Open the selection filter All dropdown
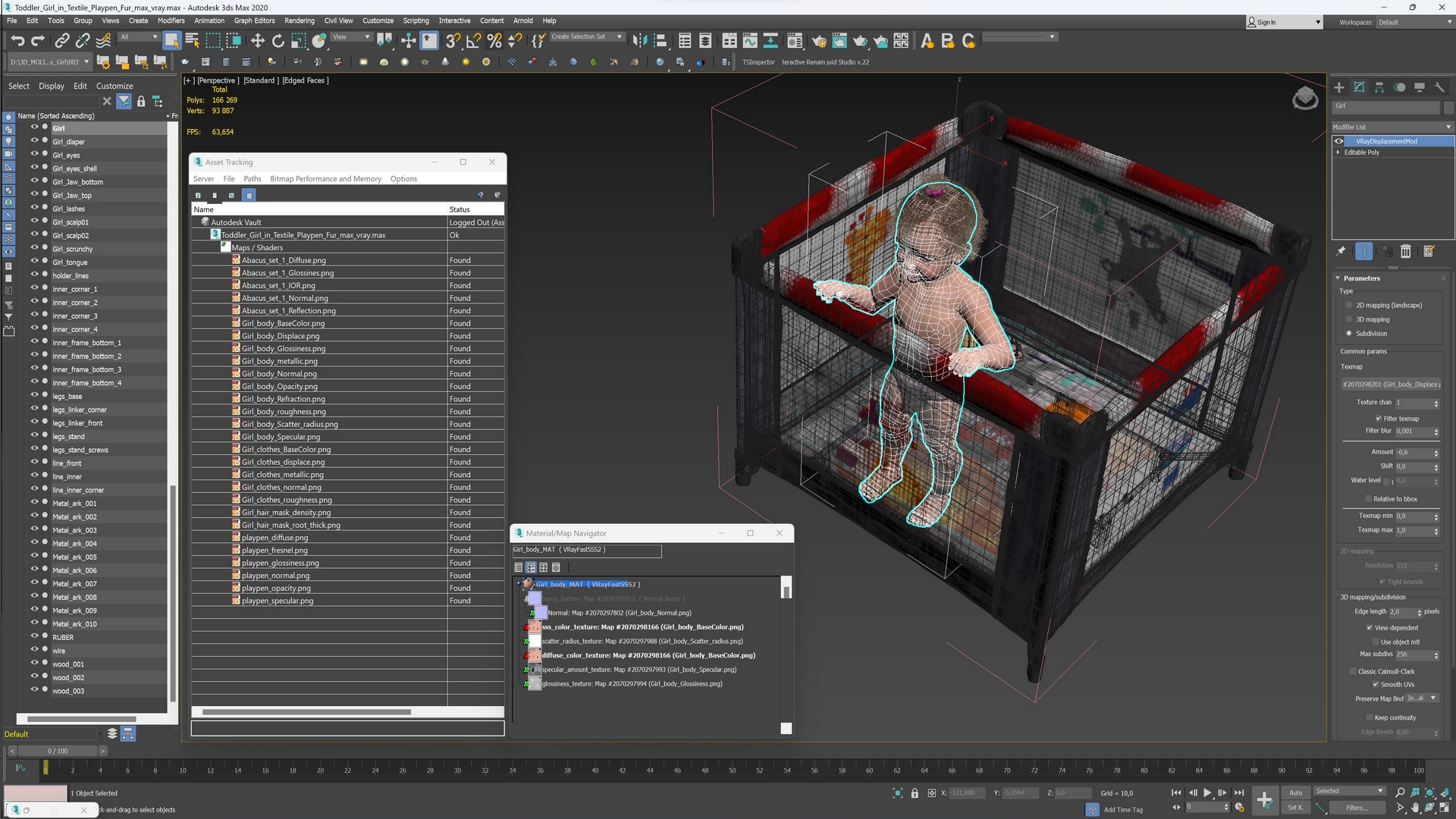 [139, 36]
